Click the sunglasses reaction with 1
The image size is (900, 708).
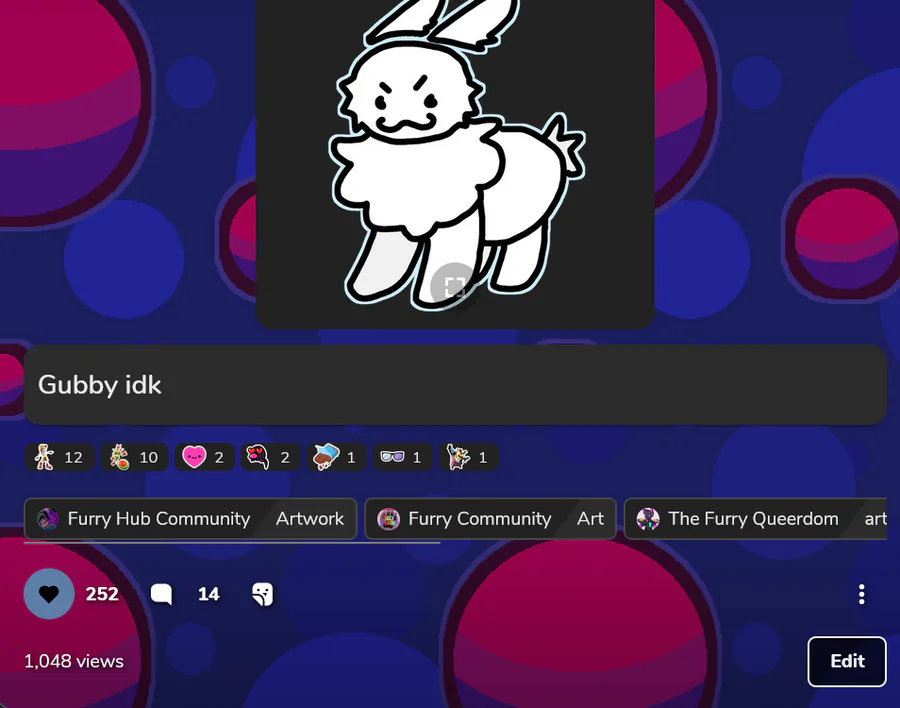[402, 457]
